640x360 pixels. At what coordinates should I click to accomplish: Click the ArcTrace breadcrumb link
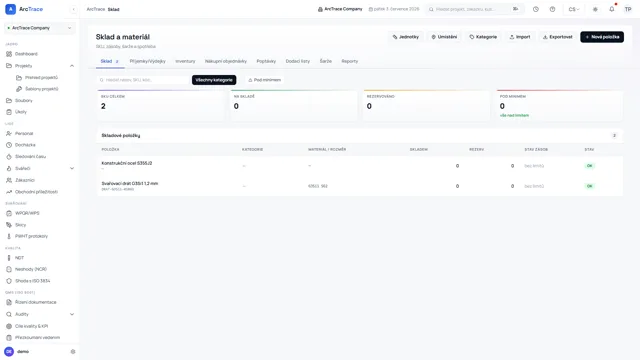(96, 9)
